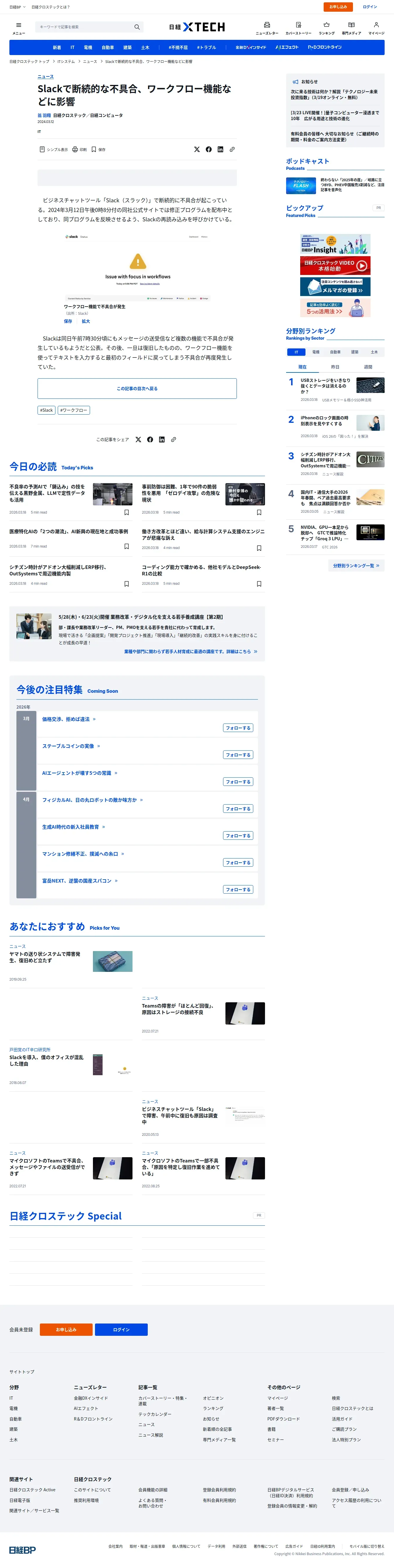This screenshot has width=394, height=1568.
Task: Follow the フィジカルAI feature
Action: 238,809
